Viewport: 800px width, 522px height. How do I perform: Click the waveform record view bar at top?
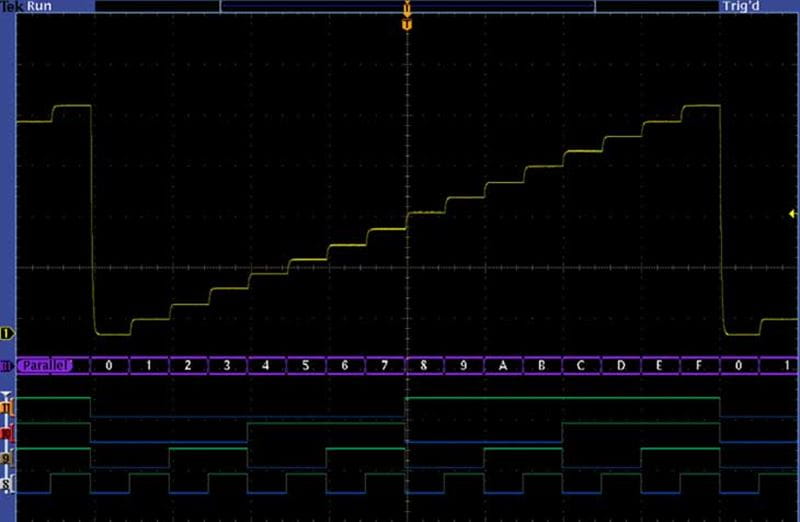407,6
